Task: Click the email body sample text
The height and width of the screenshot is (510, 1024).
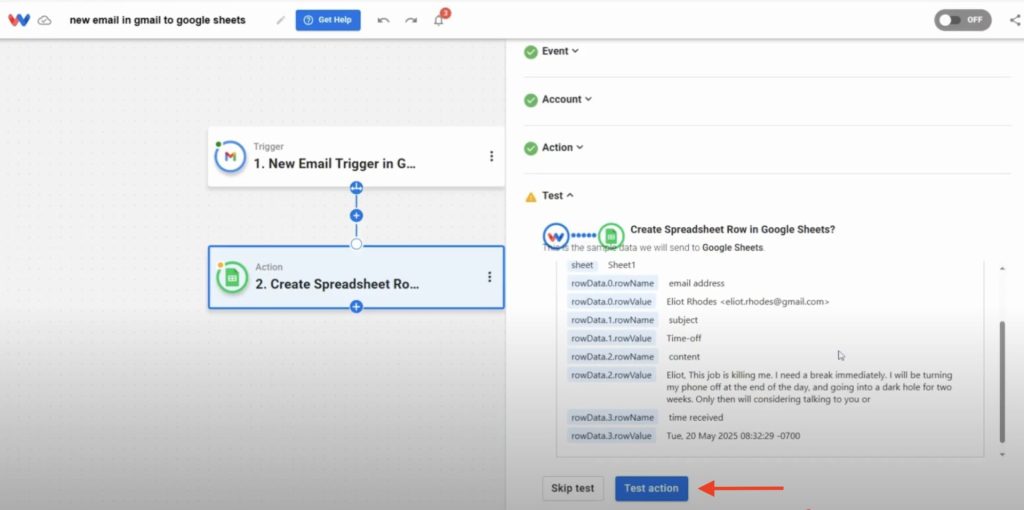Action: [809, 387]
